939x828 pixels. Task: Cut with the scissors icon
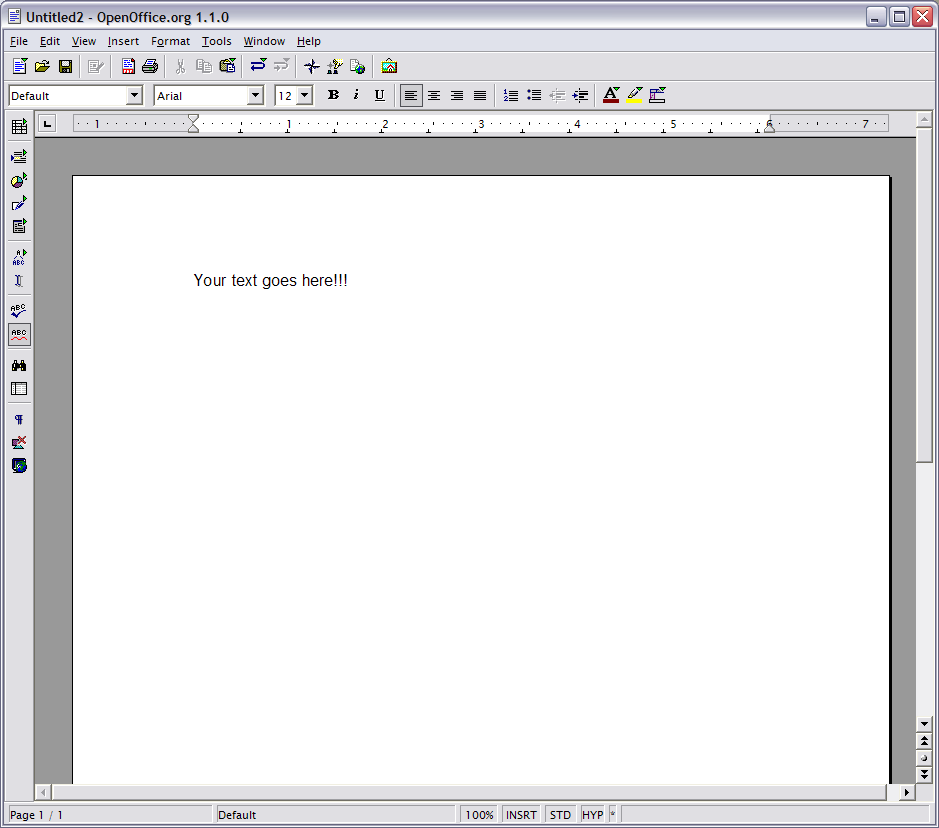pyautogui.click(x=180, y=66)
